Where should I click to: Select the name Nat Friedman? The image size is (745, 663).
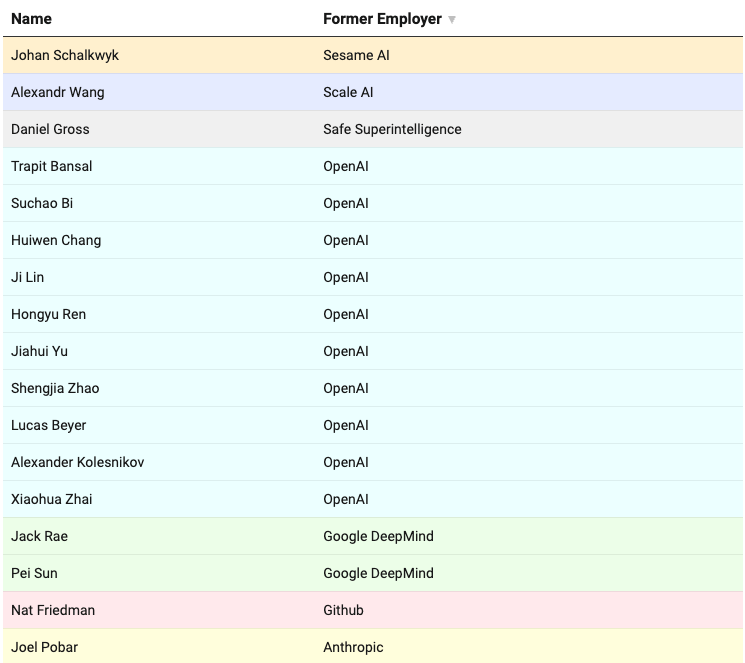[x=53, y=610]
